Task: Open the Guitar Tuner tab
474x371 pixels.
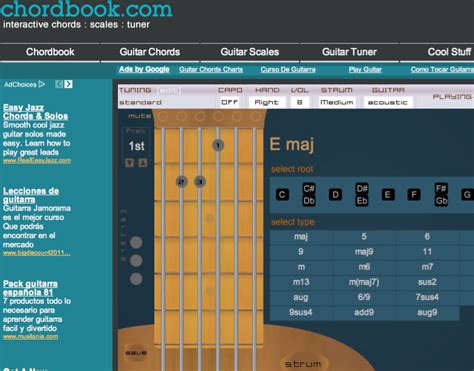Action: click(x=349, y=52)
